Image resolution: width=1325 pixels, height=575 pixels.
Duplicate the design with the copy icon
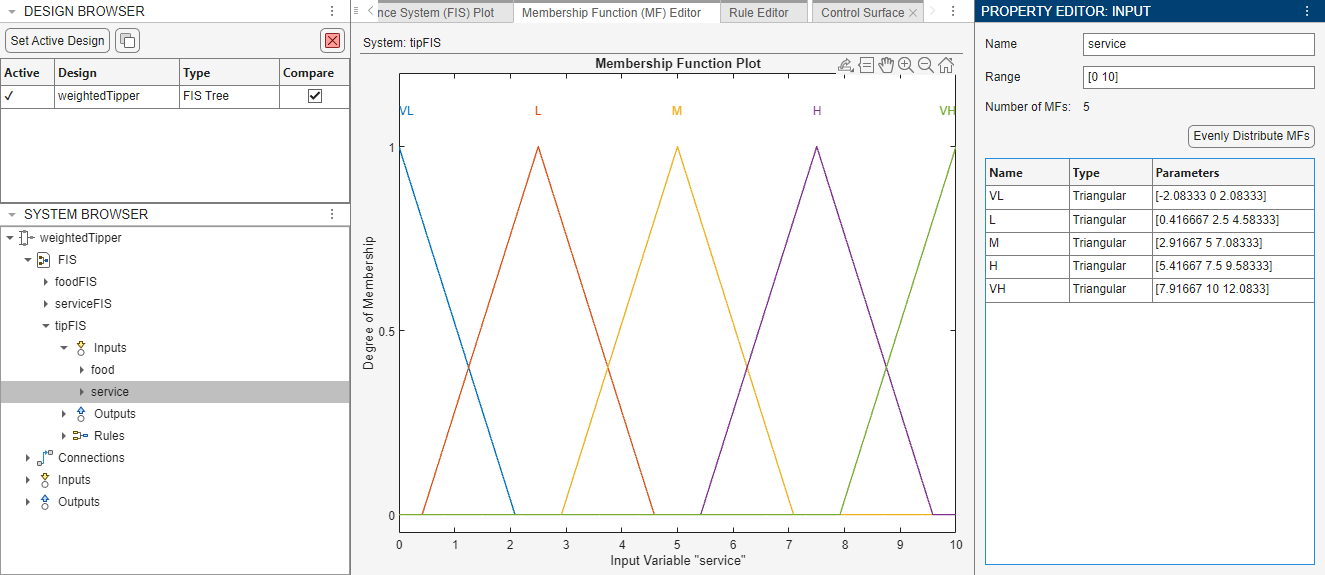(x=127, y=41)
